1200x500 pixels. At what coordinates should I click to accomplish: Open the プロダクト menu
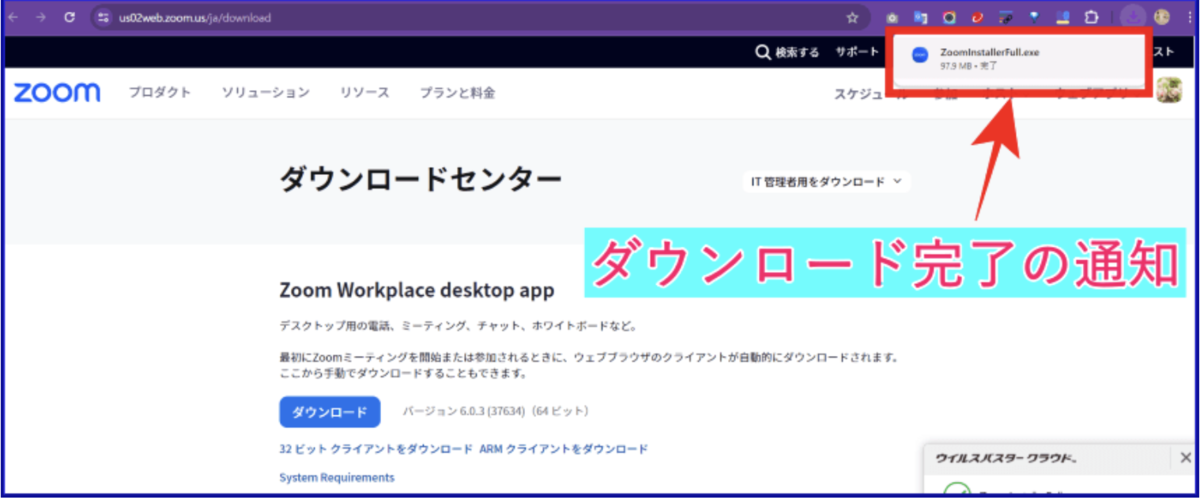tap(159, 93)
